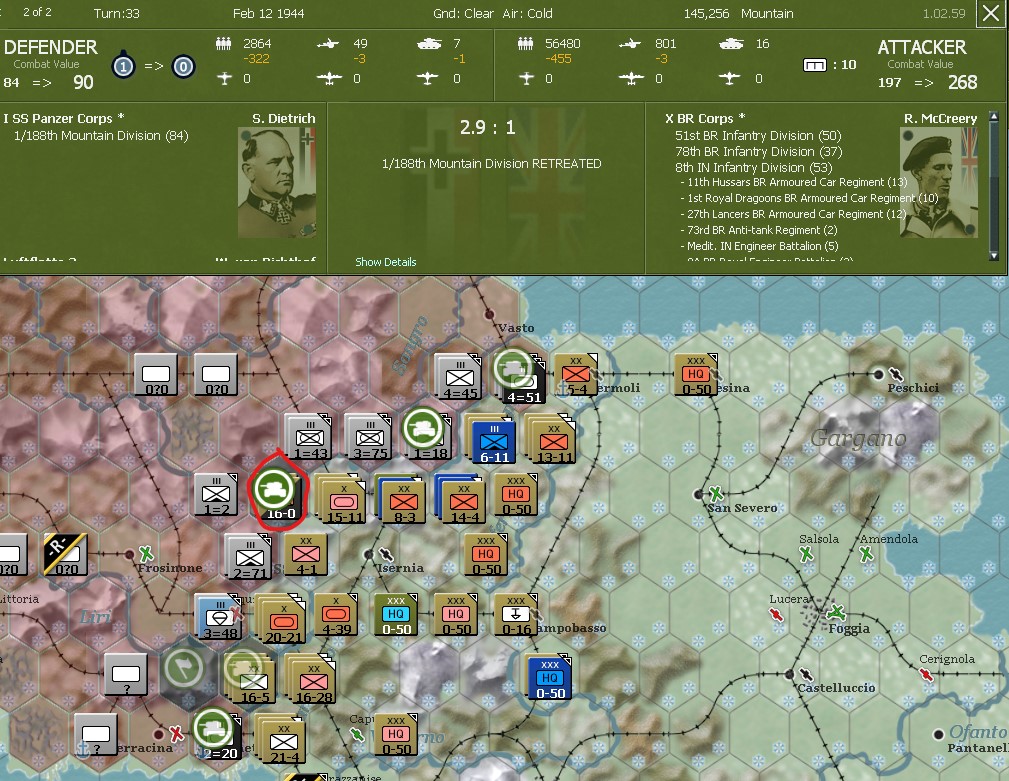Screen dimensions: 1009x781
Task: Select the 0-16 unit counter at Campobasso
Action: (516, 614)
